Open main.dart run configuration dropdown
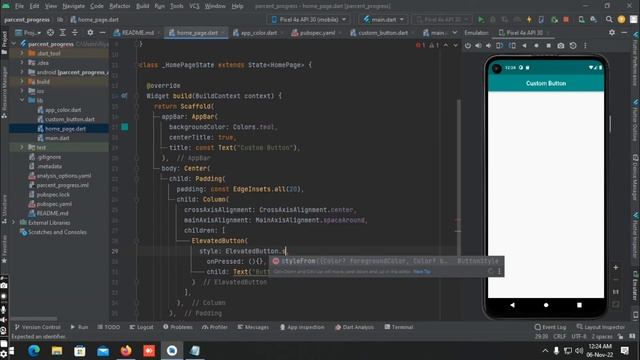This screenshot has height=360, width=640. [384, 19]
